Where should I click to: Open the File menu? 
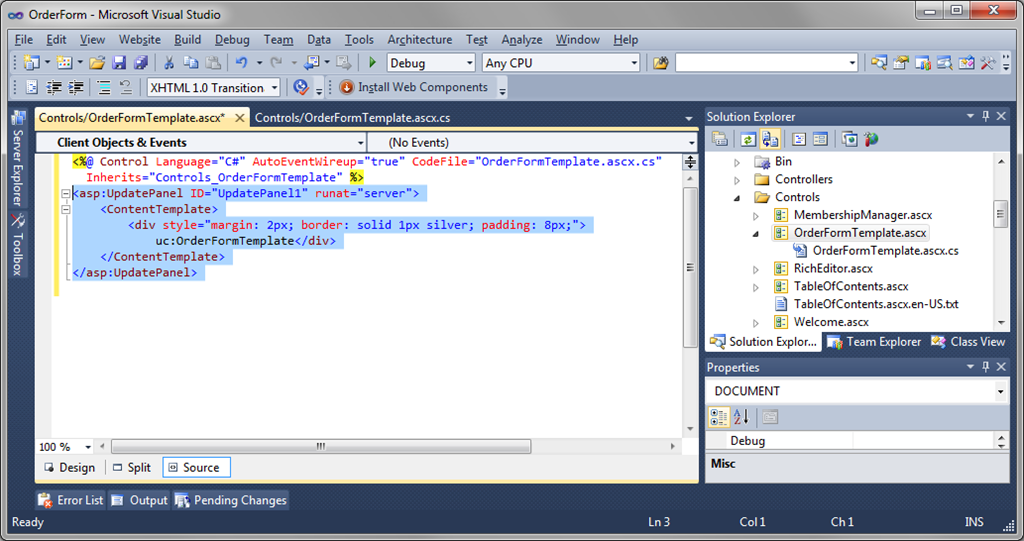coord(24,39)
